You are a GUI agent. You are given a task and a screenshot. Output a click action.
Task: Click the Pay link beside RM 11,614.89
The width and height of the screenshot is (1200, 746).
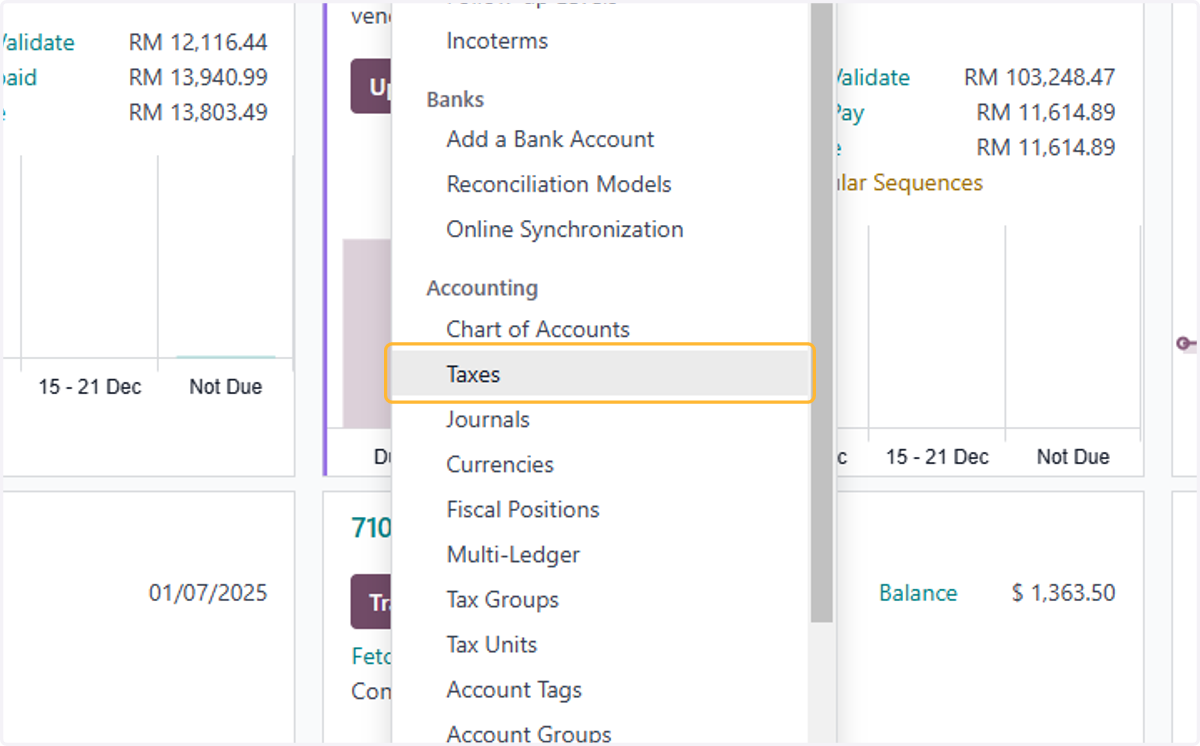tap(849, 112)
